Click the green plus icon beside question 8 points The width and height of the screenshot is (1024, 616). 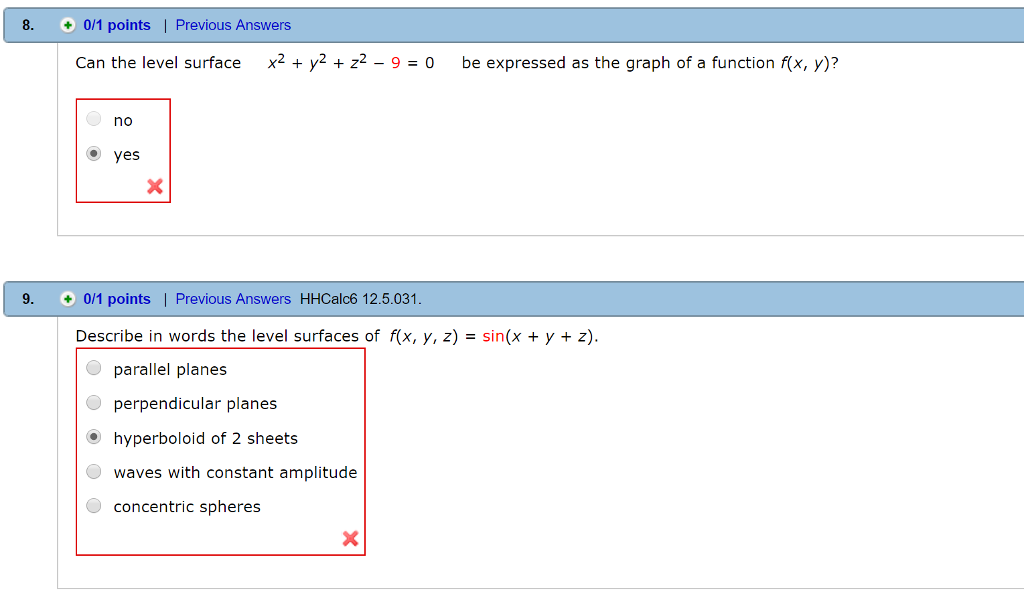coord(67,24)
